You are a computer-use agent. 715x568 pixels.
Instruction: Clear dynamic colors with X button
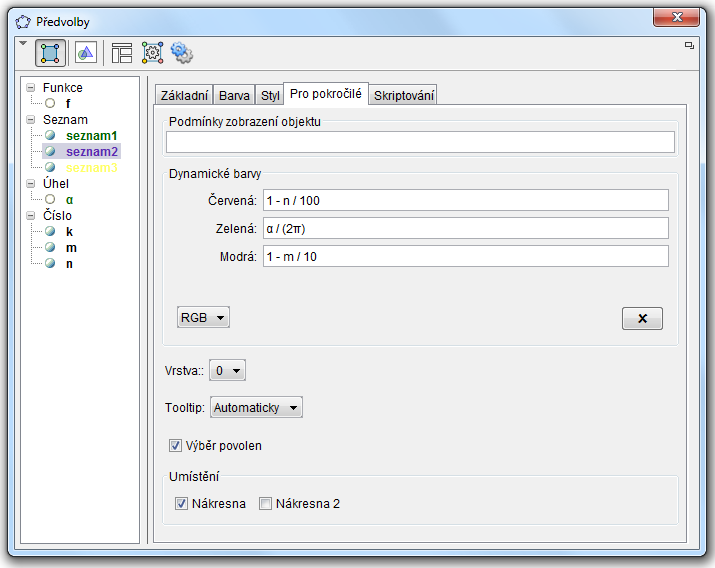point(642,318)
